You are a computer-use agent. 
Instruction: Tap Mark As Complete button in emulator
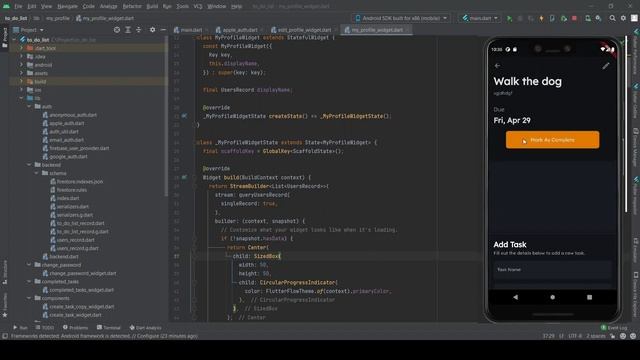click(552, 140)
